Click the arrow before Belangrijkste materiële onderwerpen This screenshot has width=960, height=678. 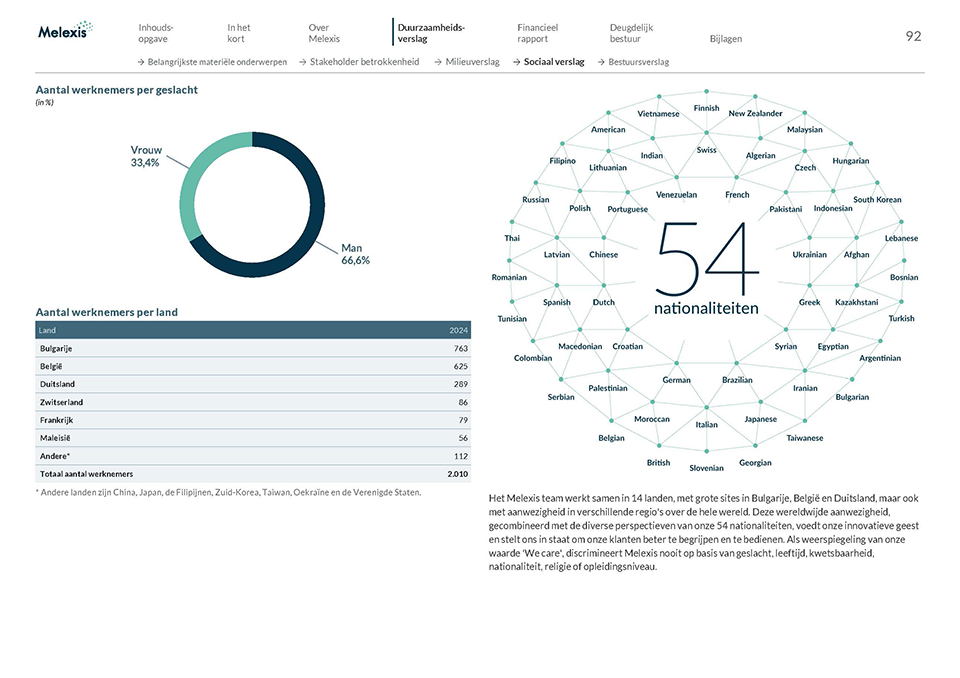(x=140, y=62)
